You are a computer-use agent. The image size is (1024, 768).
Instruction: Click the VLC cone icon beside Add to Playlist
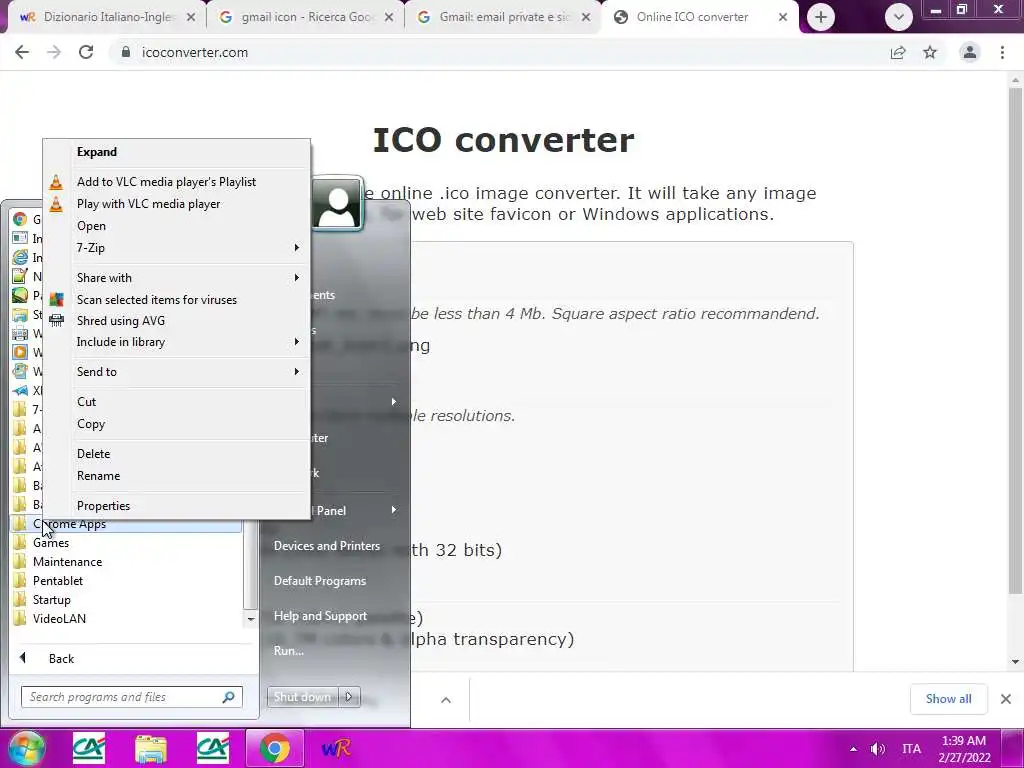click(x=56, y=182)
